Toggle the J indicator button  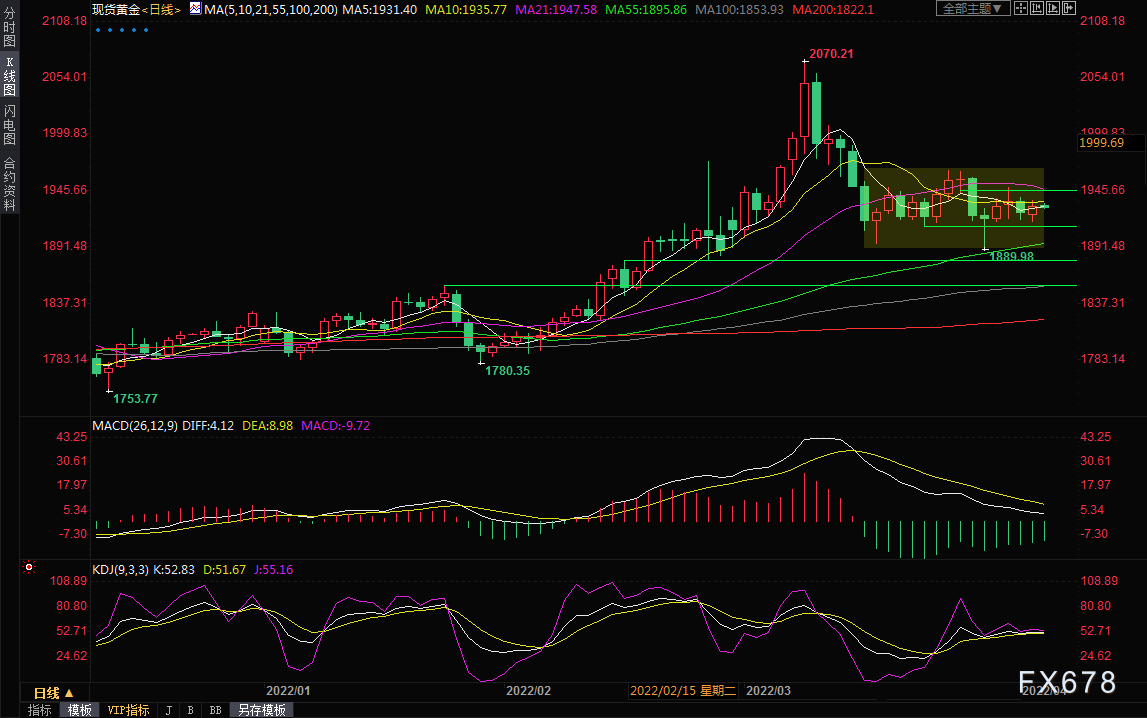(x=168, y=710)
